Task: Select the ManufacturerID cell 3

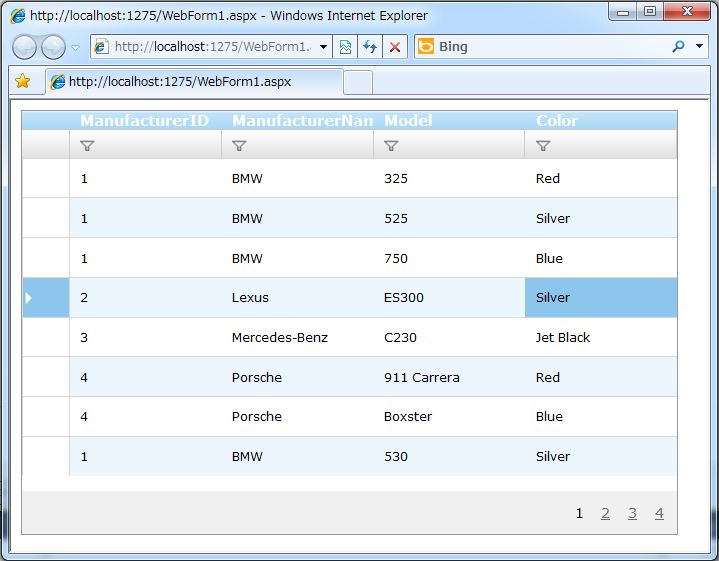Action: tap(145, 338)
